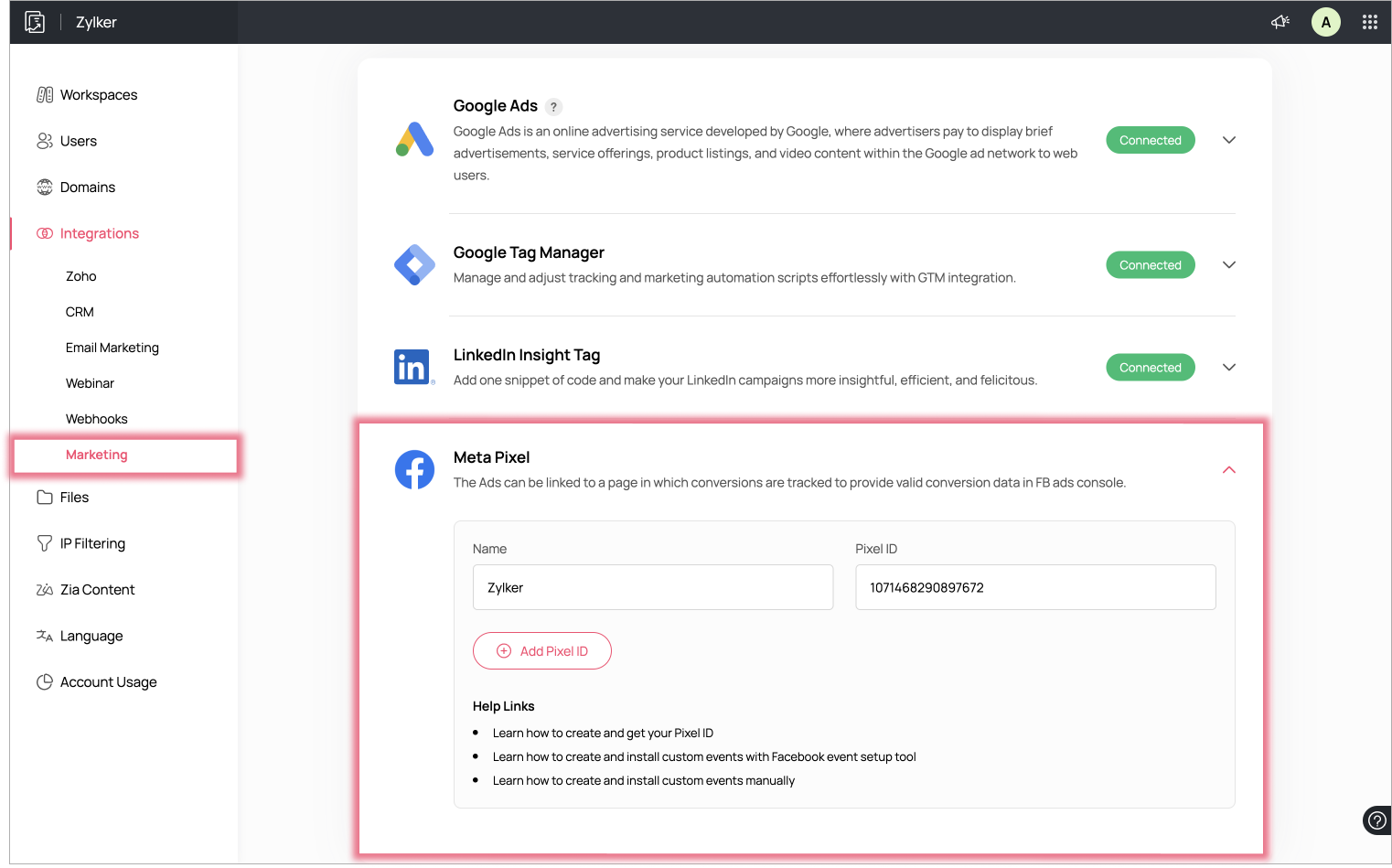Viewport: 1392px width, 868px height.
Task: Open the help bubble icon
Action: (1376, 820)
